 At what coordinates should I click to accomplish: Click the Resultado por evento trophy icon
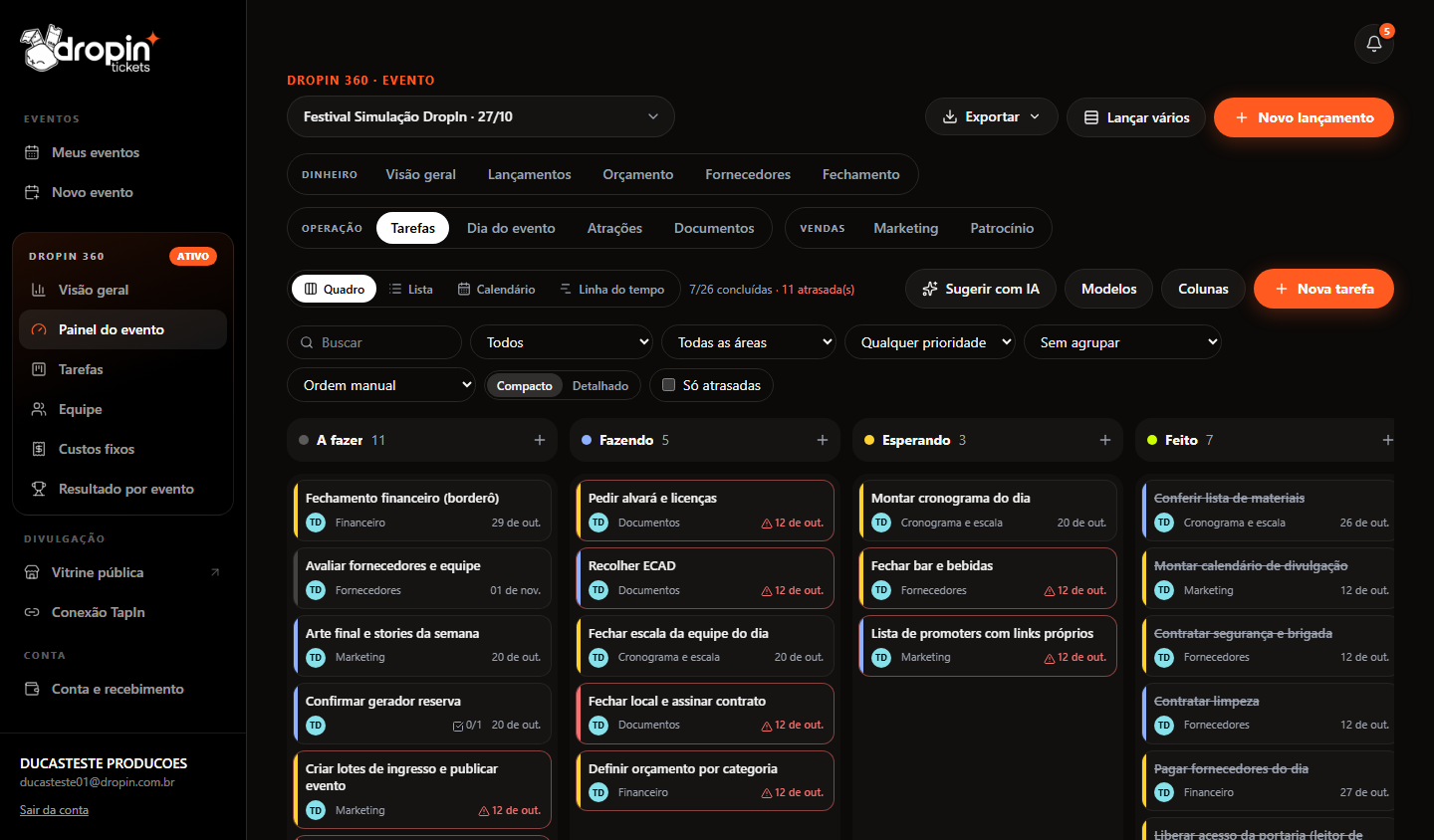click(39, 489)
